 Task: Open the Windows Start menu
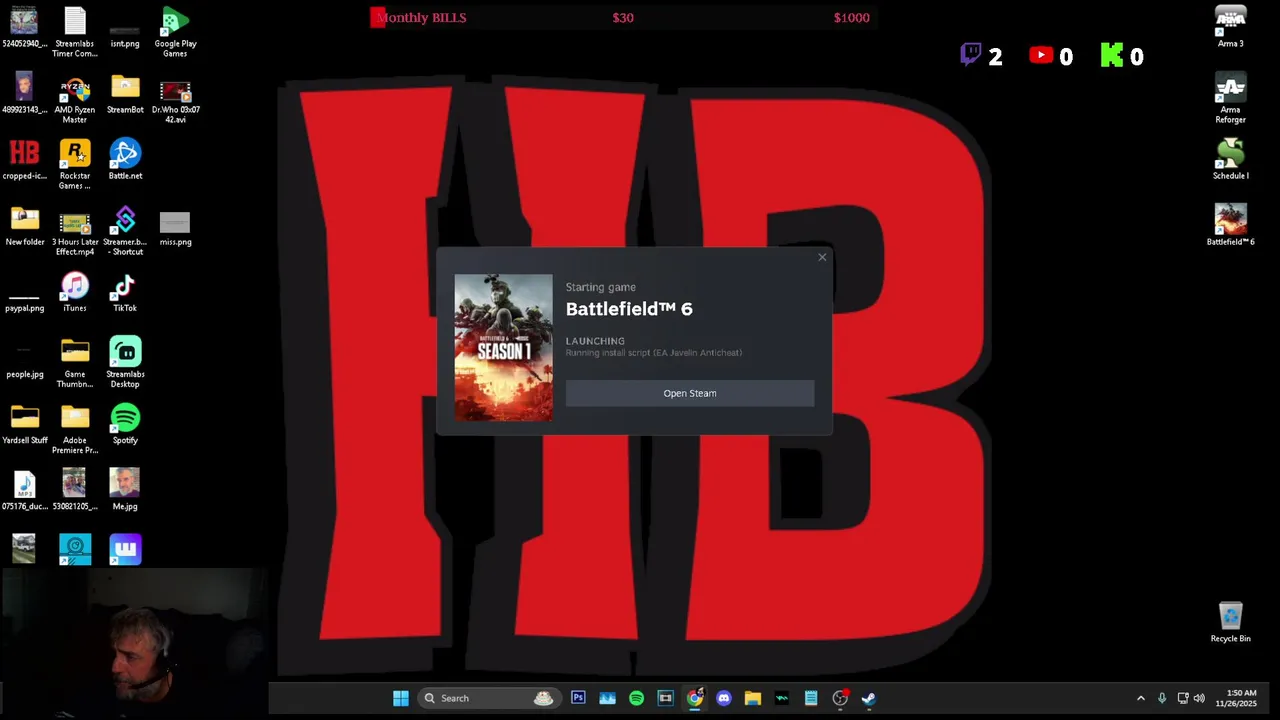(x=401, y=698)
